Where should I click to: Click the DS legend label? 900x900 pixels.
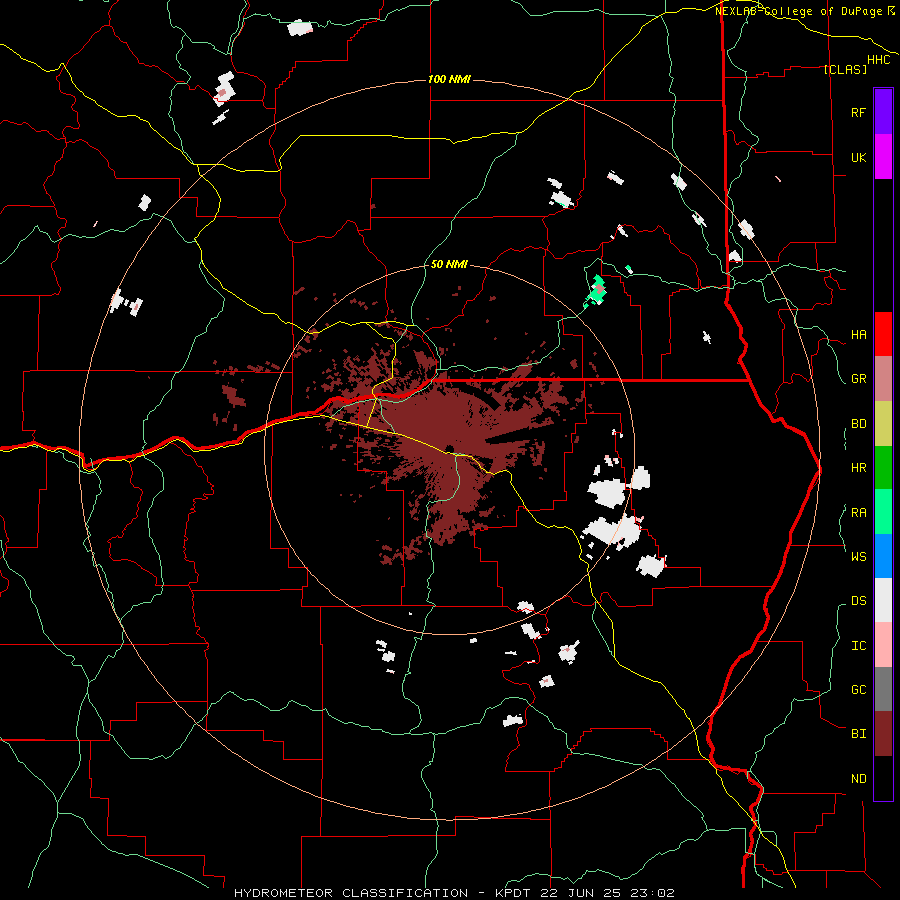coord(858,601)
